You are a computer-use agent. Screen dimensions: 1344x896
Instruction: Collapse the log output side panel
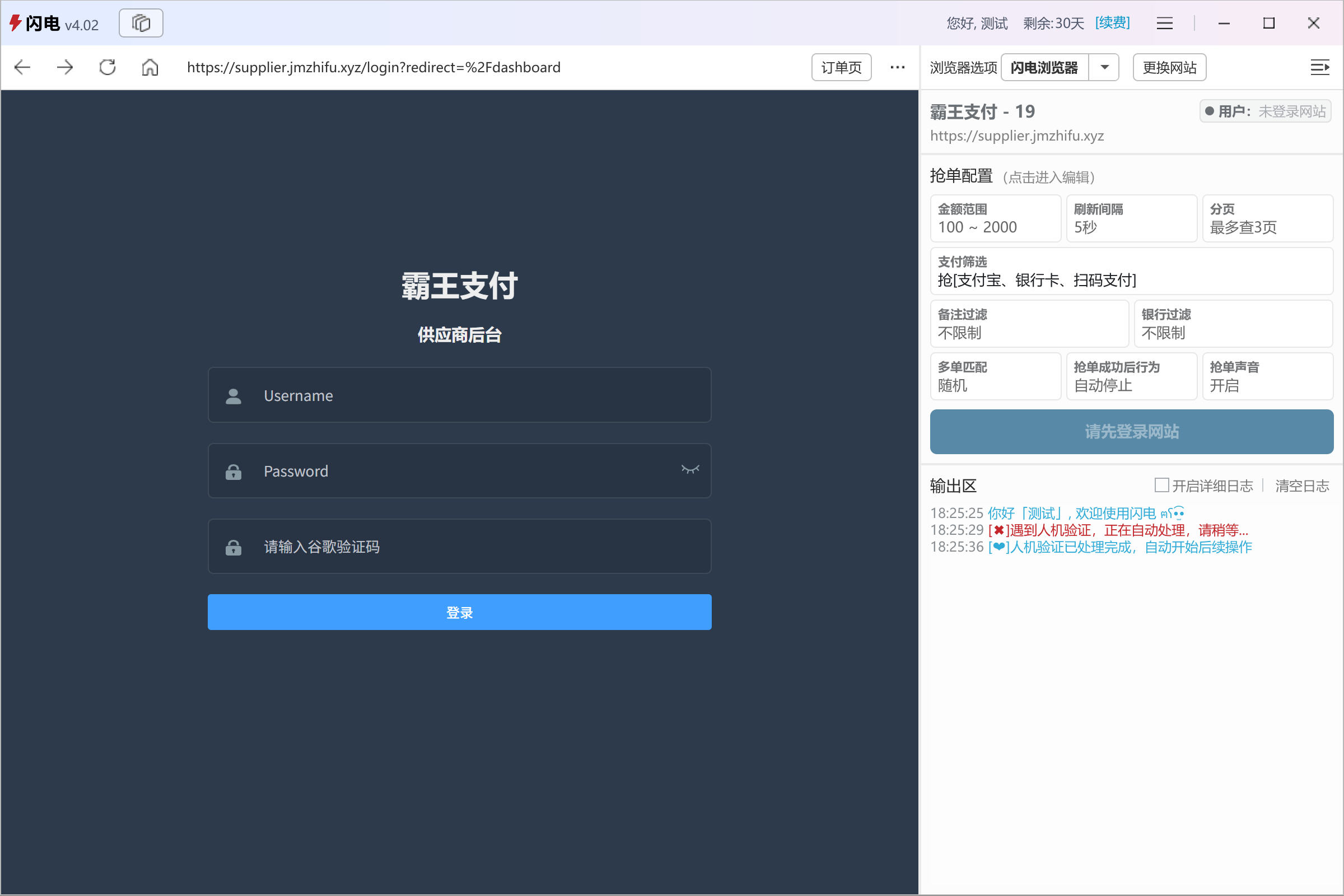[x=1320, y=67]
